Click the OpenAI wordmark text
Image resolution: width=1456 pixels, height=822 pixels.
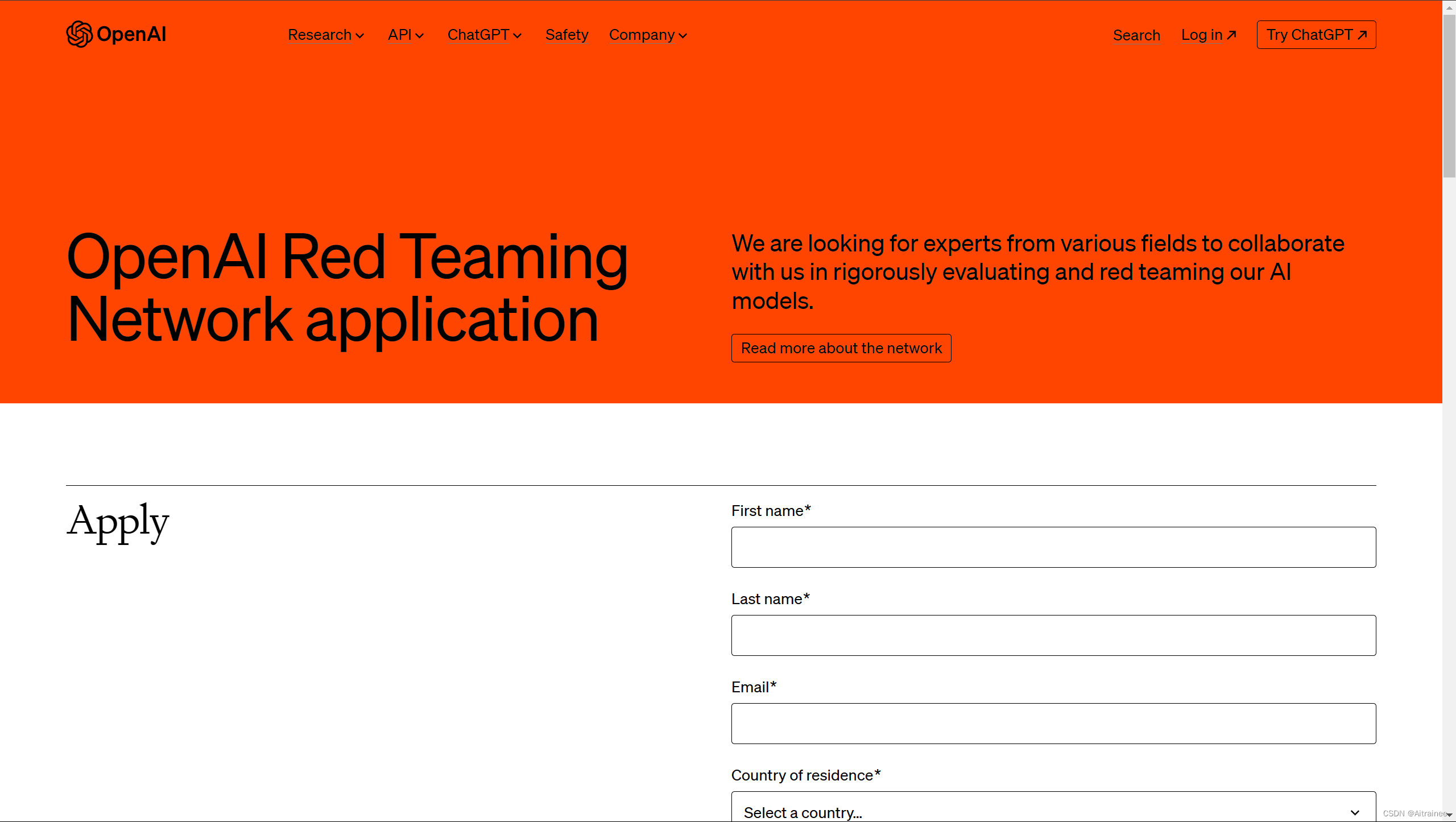click(131, 34)
